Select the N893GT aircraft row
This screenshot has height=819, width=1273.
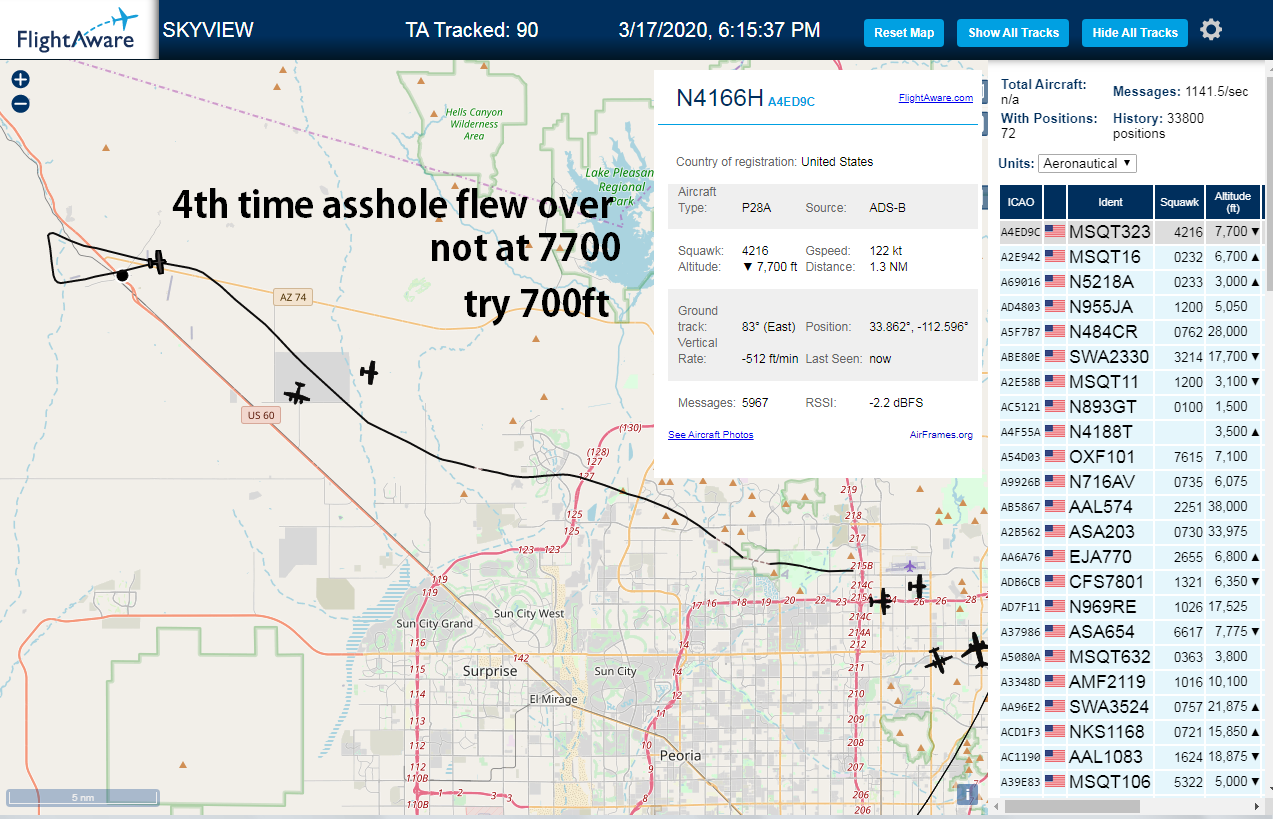coord(1130,406)
